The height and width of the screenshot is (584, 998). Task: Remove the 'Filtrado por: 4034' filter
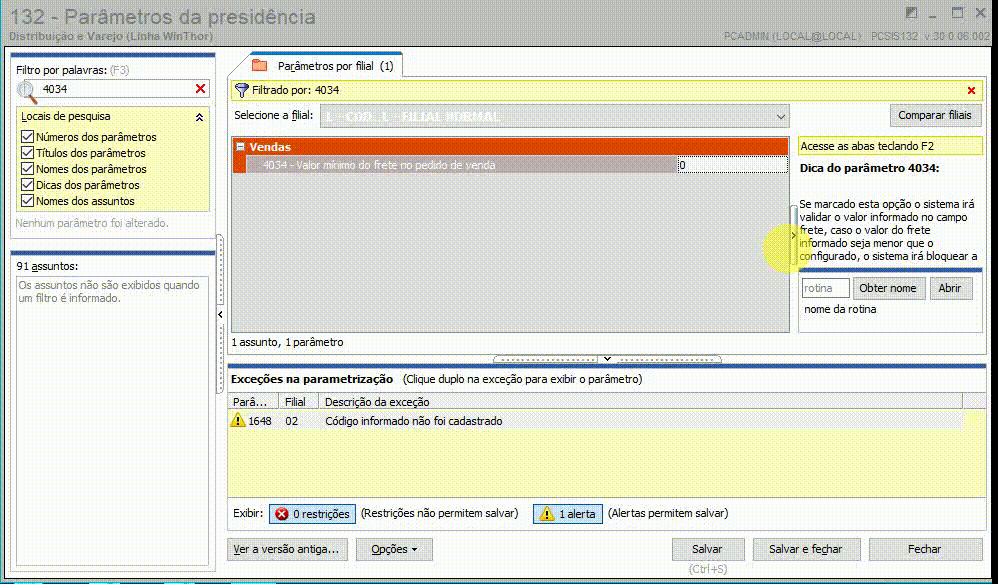pos(971,90)
